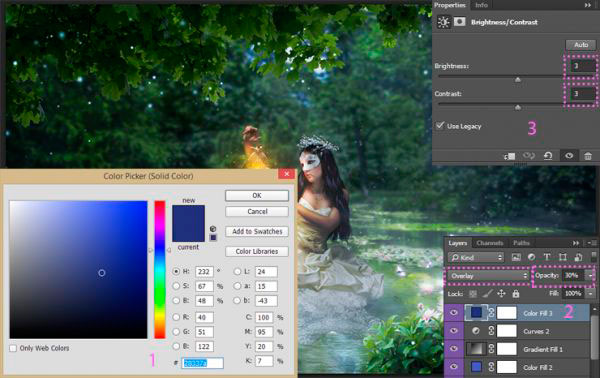Click the lock all padlock icon
The height and width of the screenshot is (378, 600).
pos(516,294)
